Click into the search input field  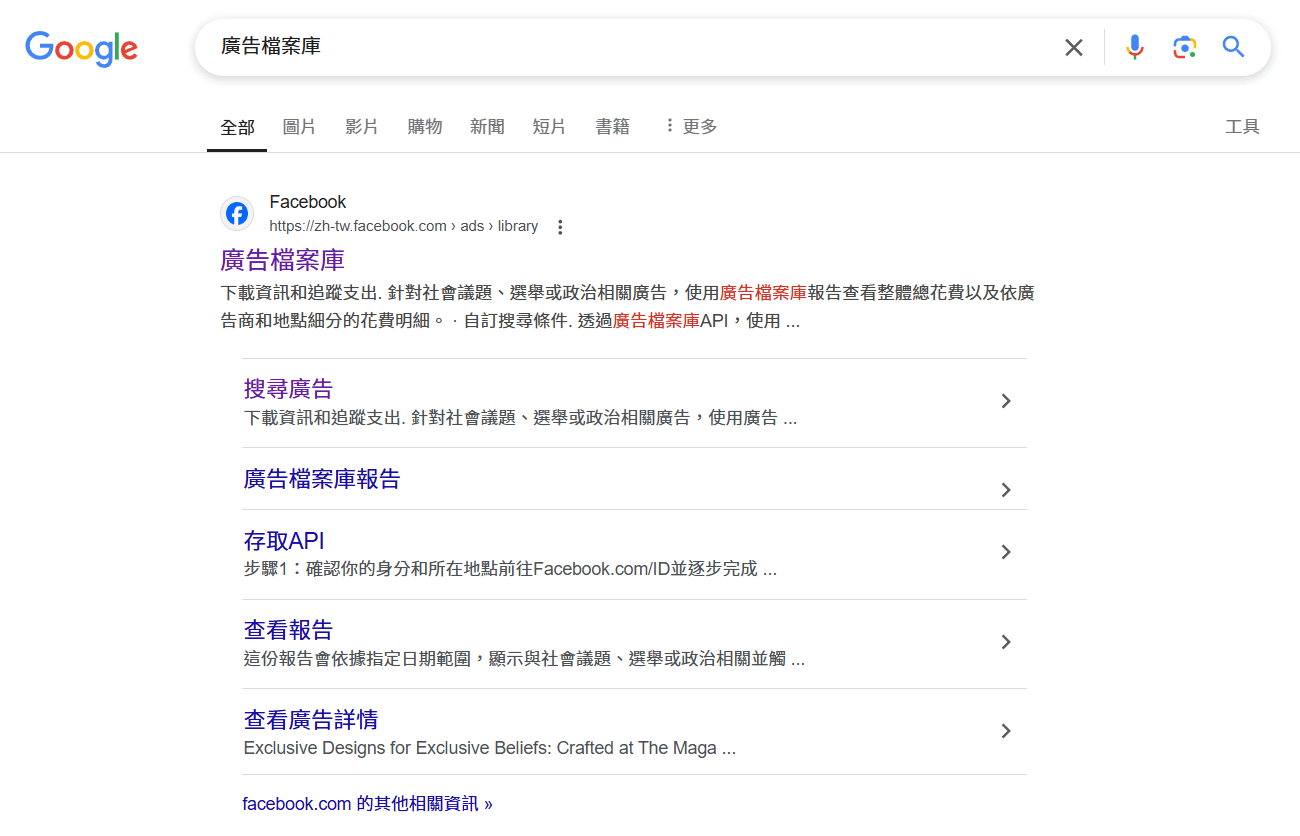click(620, 47)
